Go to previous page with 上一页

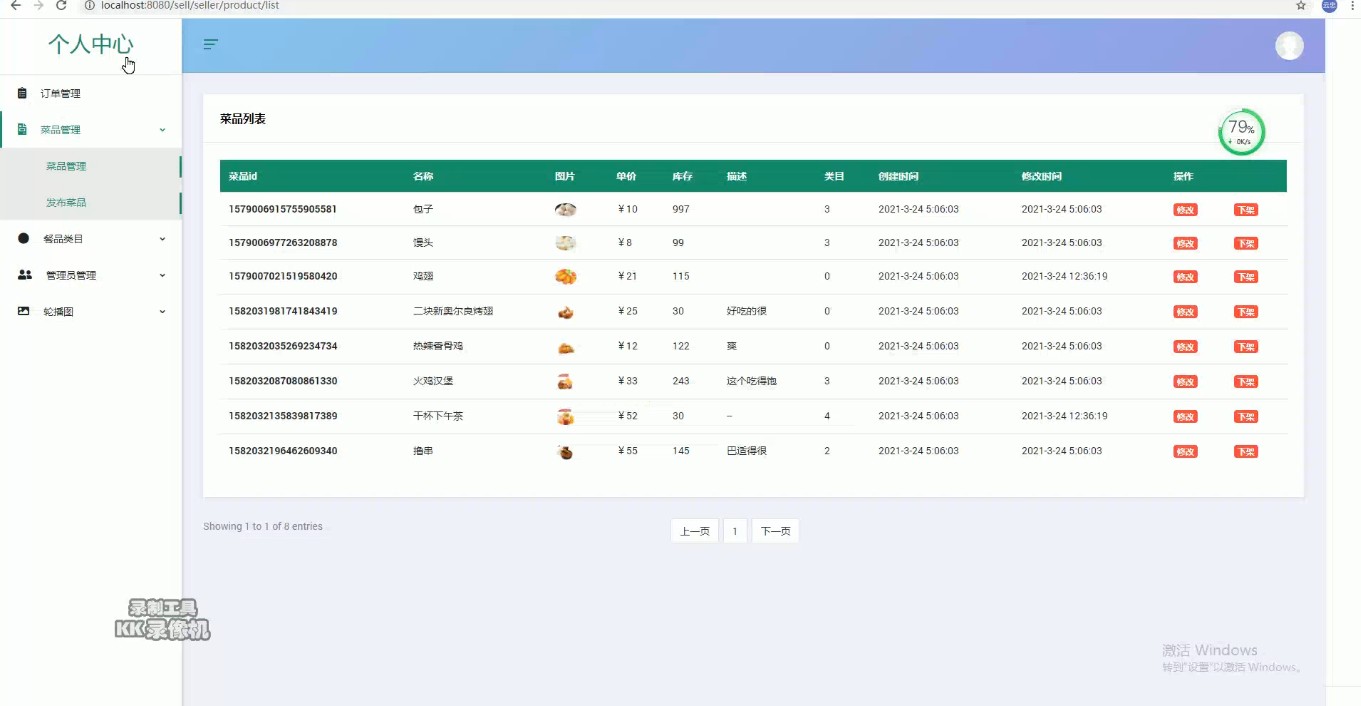[694, 531]
